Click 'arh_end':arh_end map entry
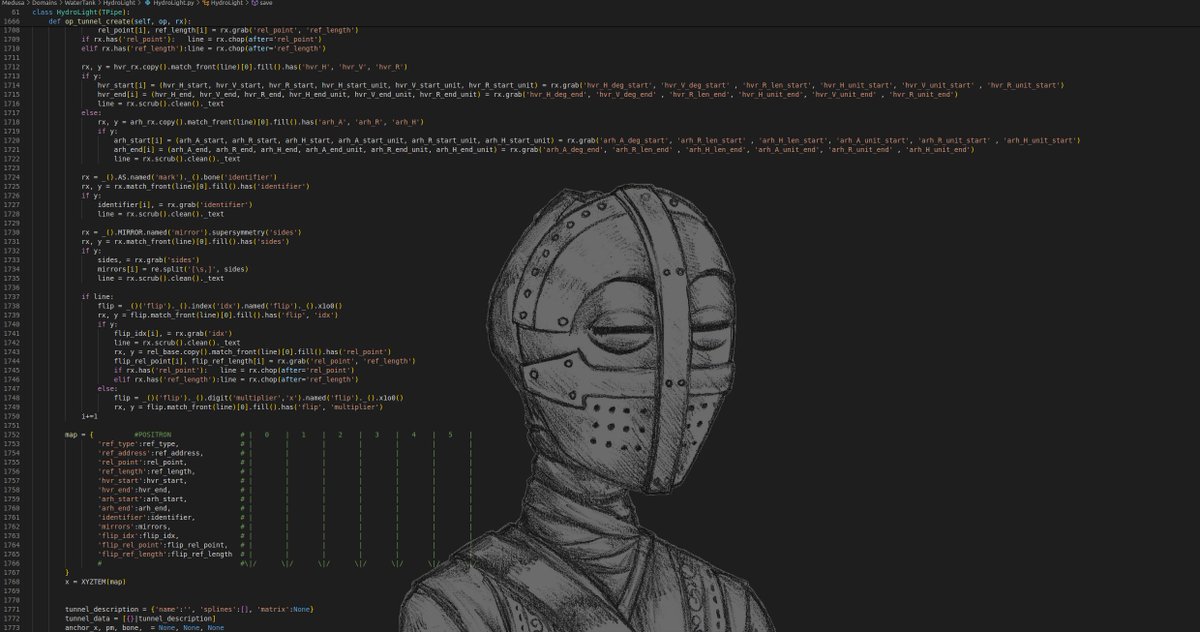The height and width of the screenshot is (632, 1200). coord(135,508)
